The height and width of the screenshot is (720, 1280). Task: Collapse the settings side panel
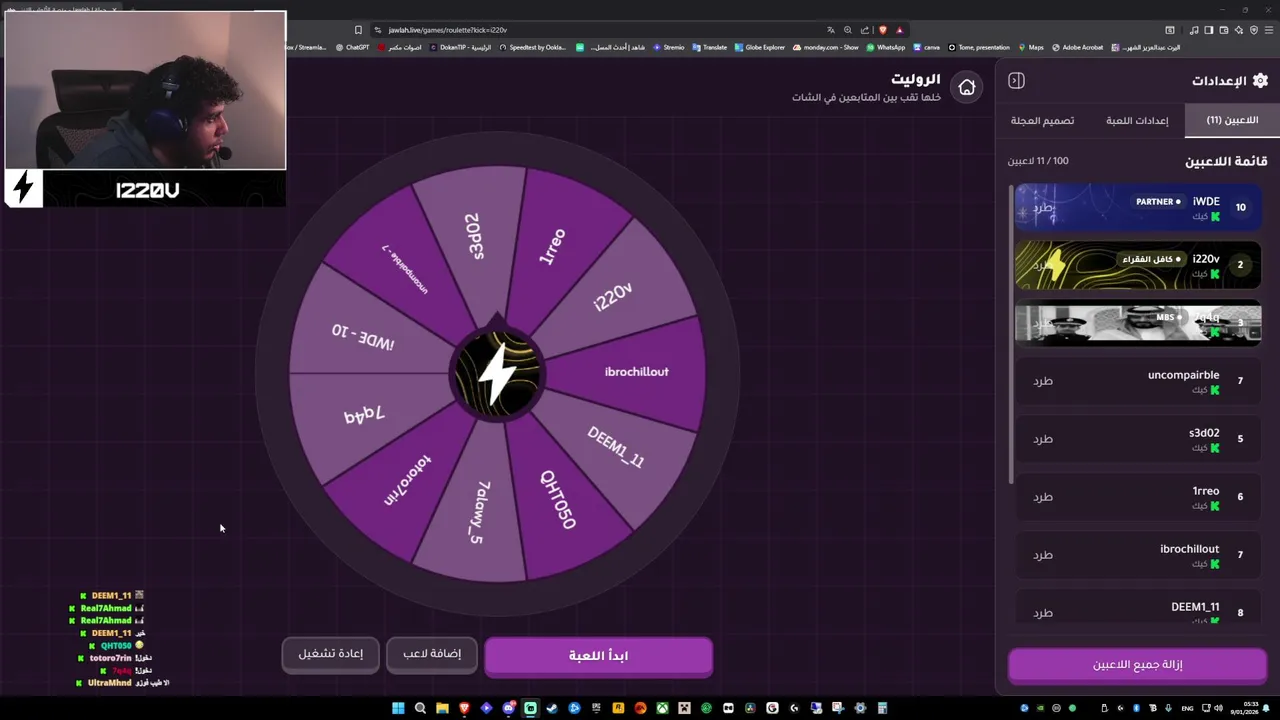click(x=1016, y=81)
